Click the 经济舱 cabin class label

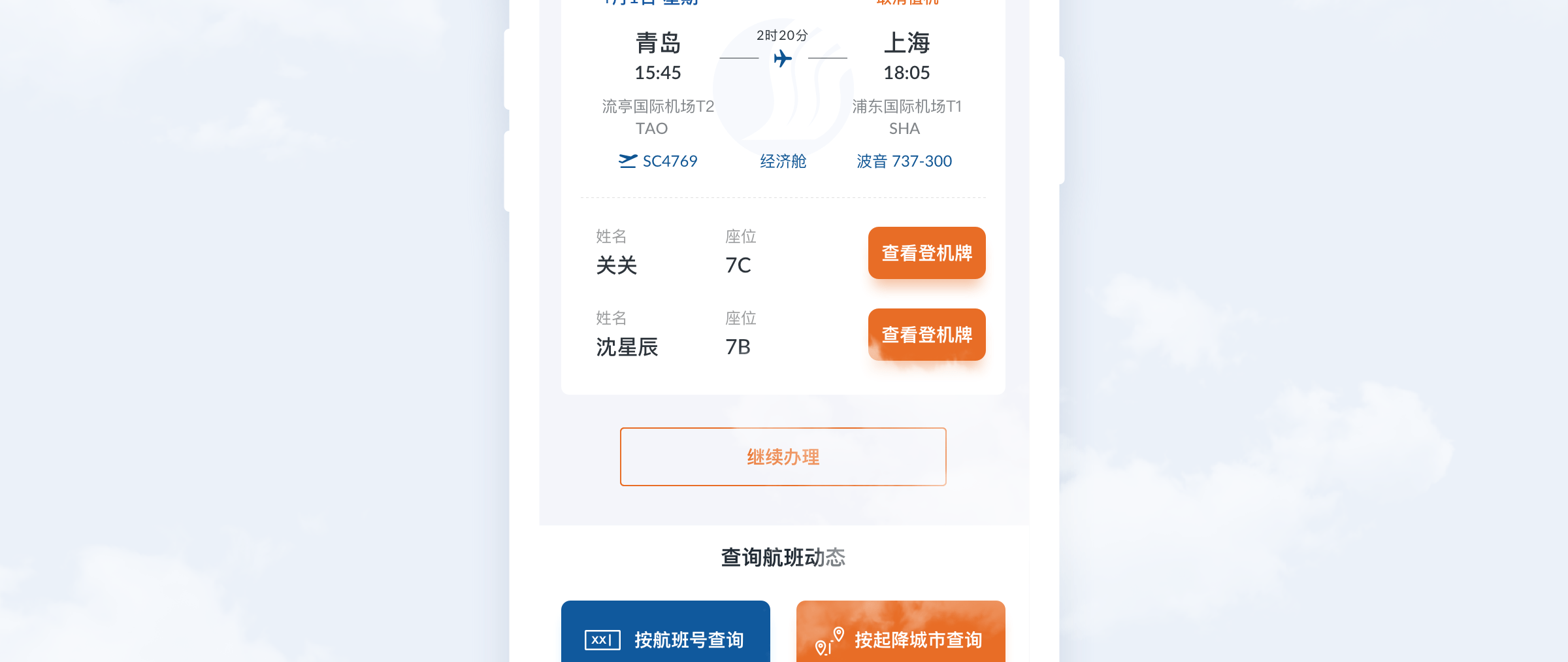pos(783,161)
